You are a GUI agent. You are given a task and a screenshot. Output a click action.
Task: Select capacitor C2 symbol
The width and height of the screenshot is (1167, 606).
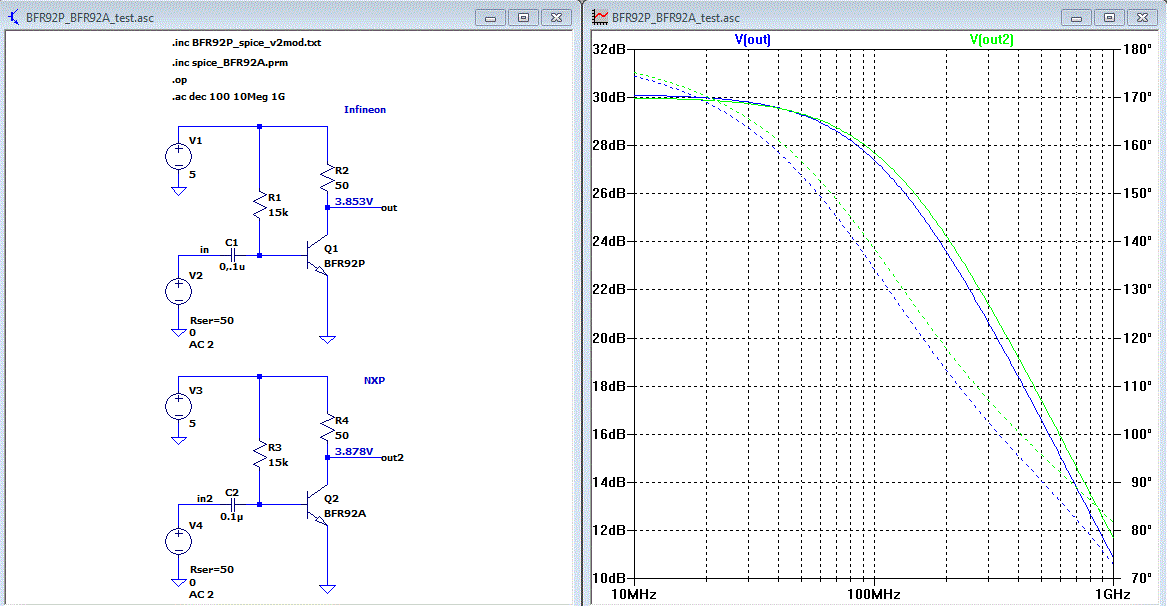[x=232, y=505]
